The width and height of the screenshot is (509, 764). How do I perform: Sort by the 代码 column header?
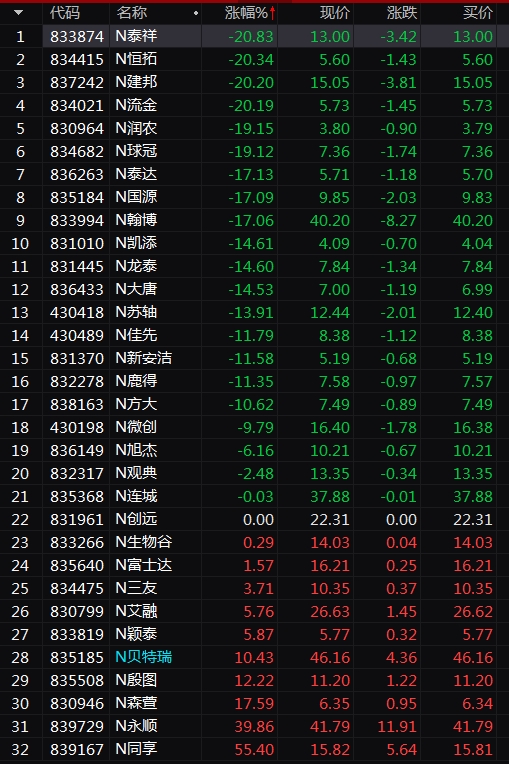coord(64,13)
